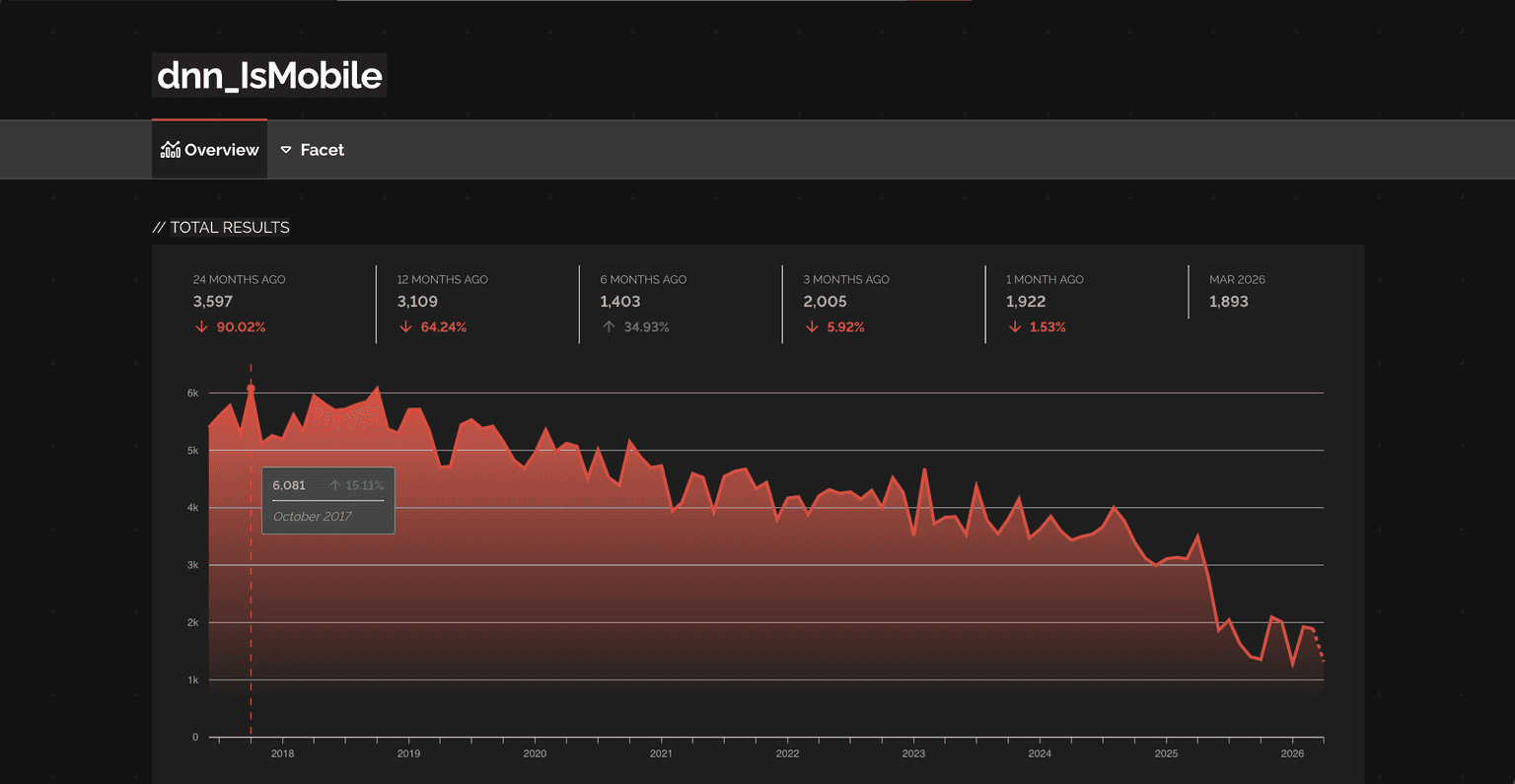The height and width of the screenshot is (784, 1515).
Task: Click the down arrow beside 5.92%
Action: click(812, 327)
